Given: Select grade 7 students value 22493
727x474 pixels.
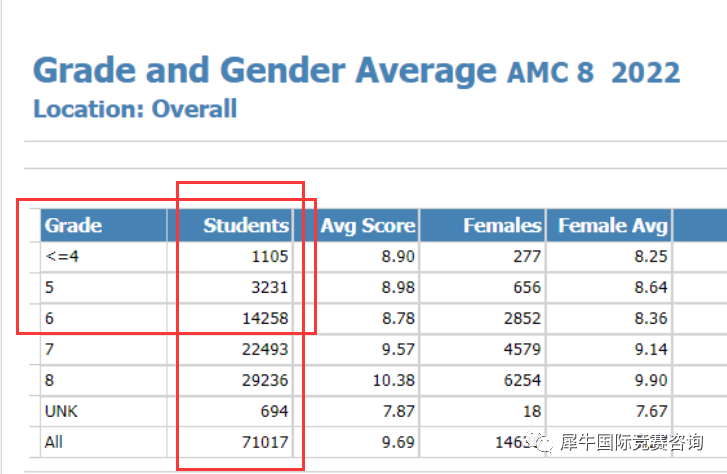Looking at the screenshot, I should tap(265, 349).
